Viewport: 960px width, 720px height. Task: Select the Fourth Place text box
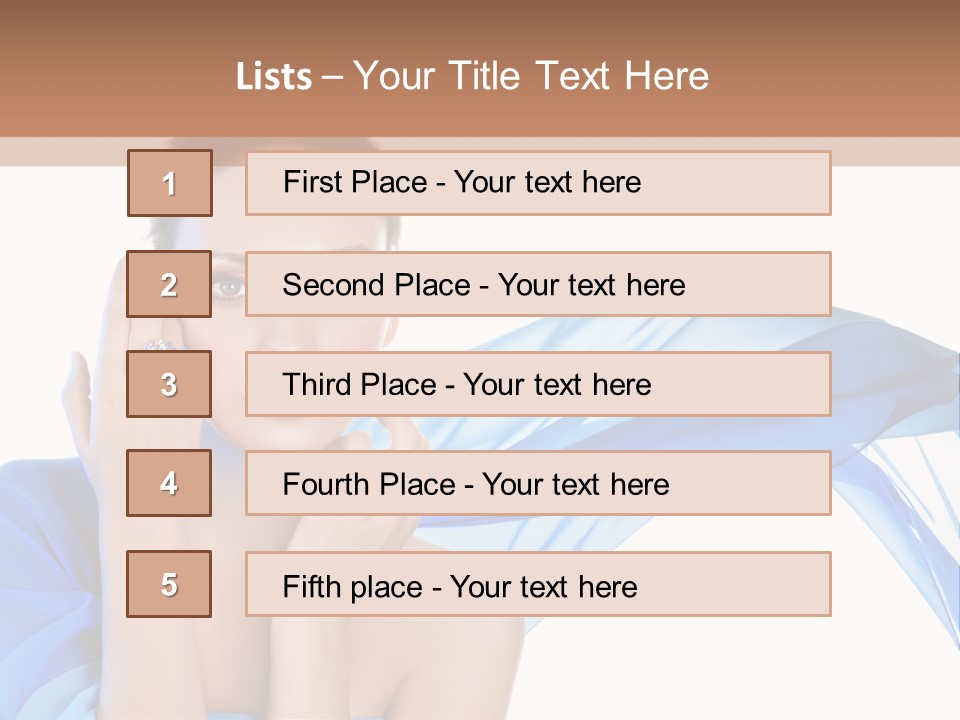[538, 484]
